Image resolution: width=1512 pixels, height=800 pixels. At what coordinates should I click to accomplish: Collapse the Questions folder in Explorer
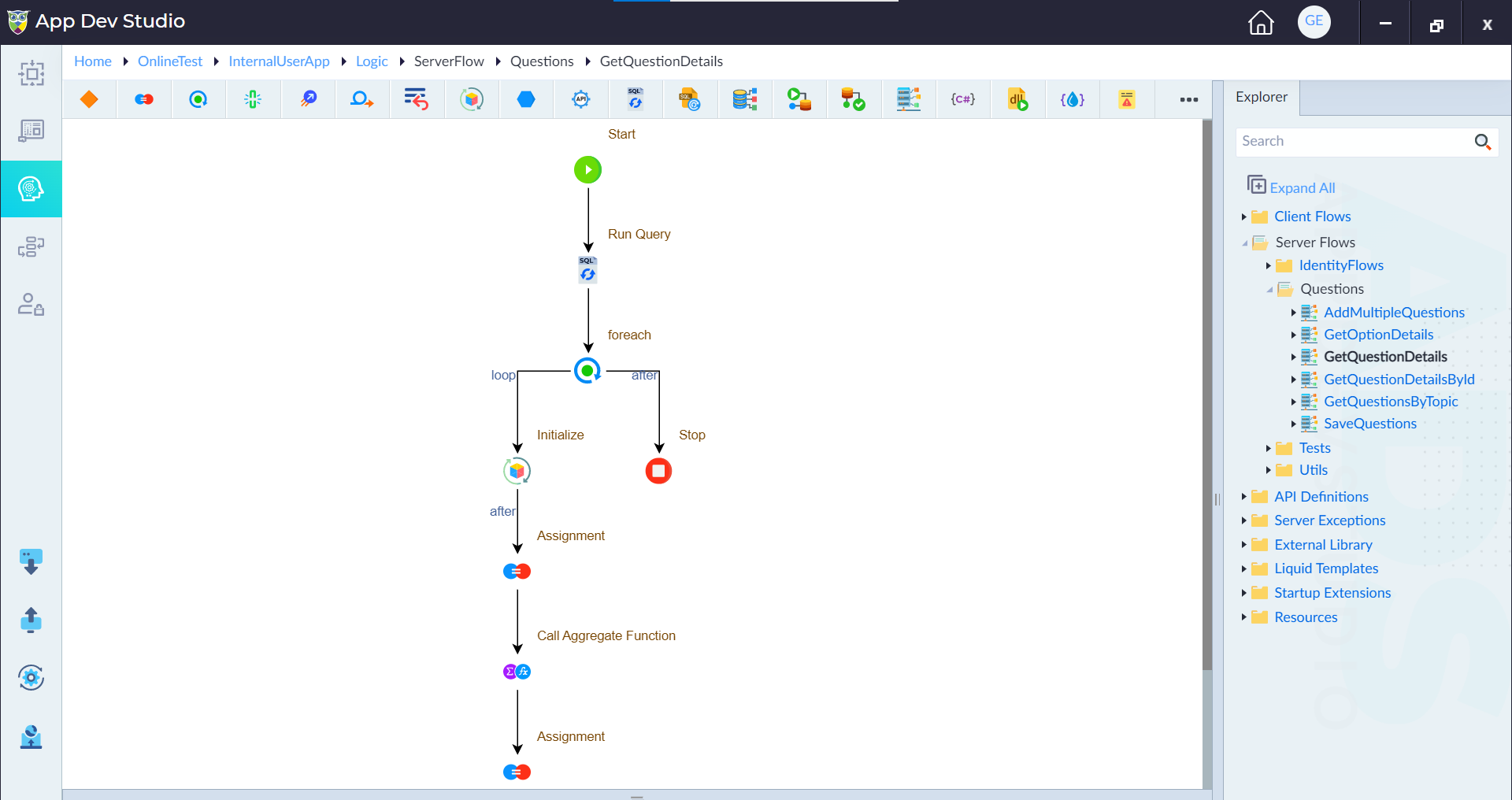(x=1269, y=290)
